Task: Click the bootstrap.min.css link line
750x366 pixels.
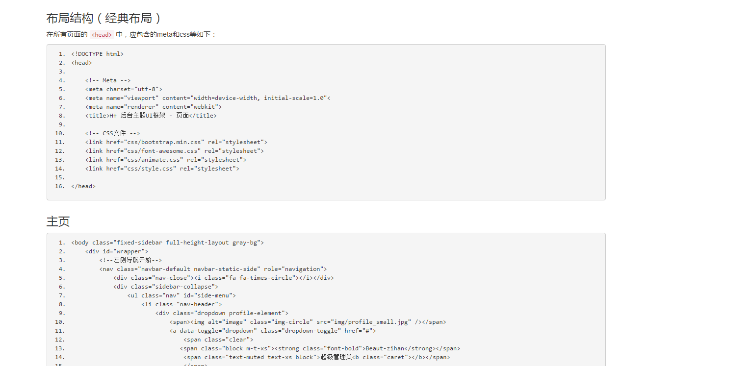Action: point(176,142)
